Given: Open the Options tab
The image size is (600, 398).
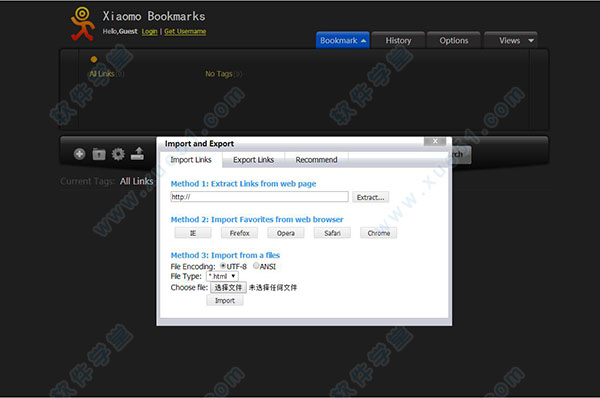Looking at the screenshot, I should click(453, 40).
